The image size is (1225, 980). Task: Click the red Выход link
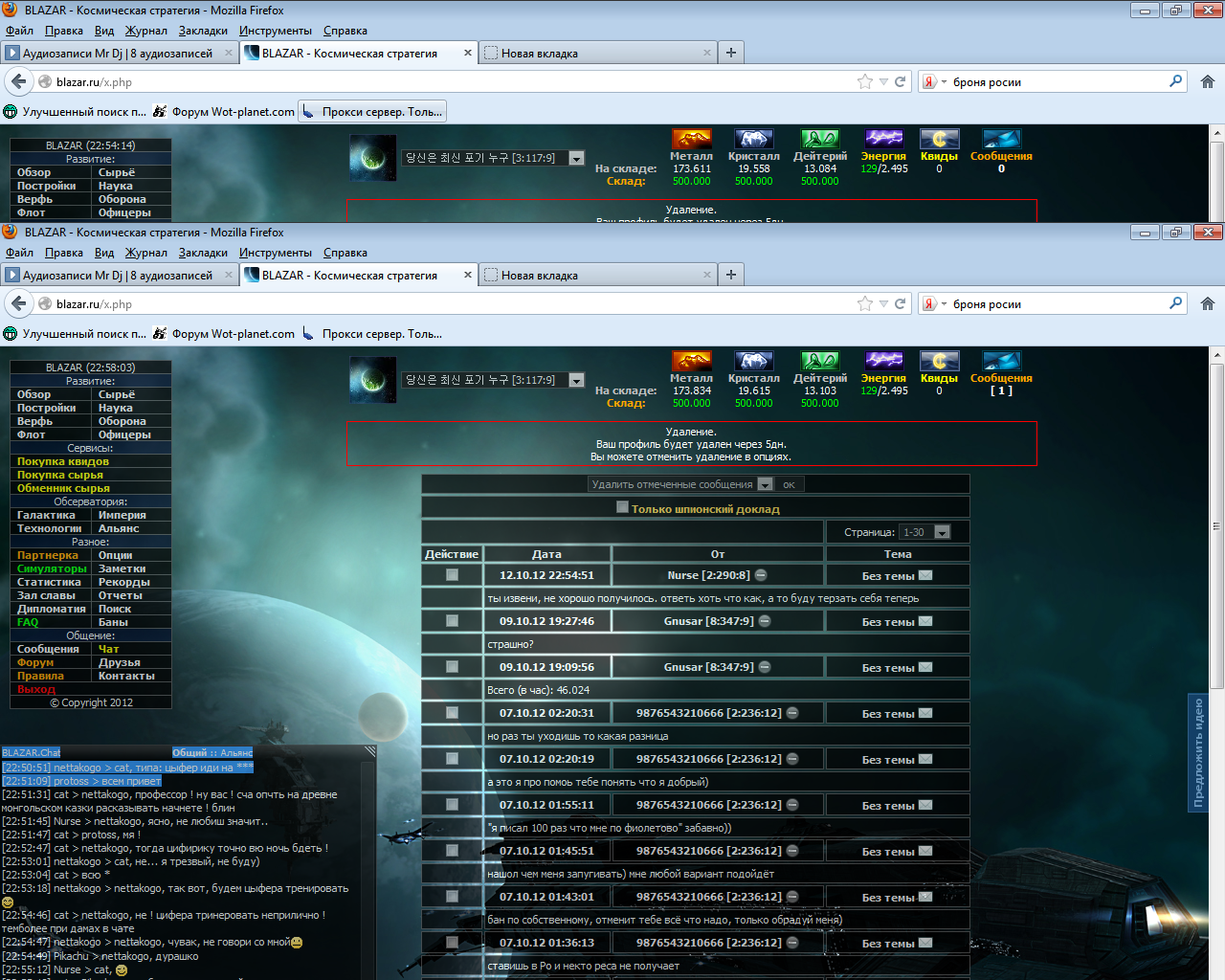pos(36,689)
